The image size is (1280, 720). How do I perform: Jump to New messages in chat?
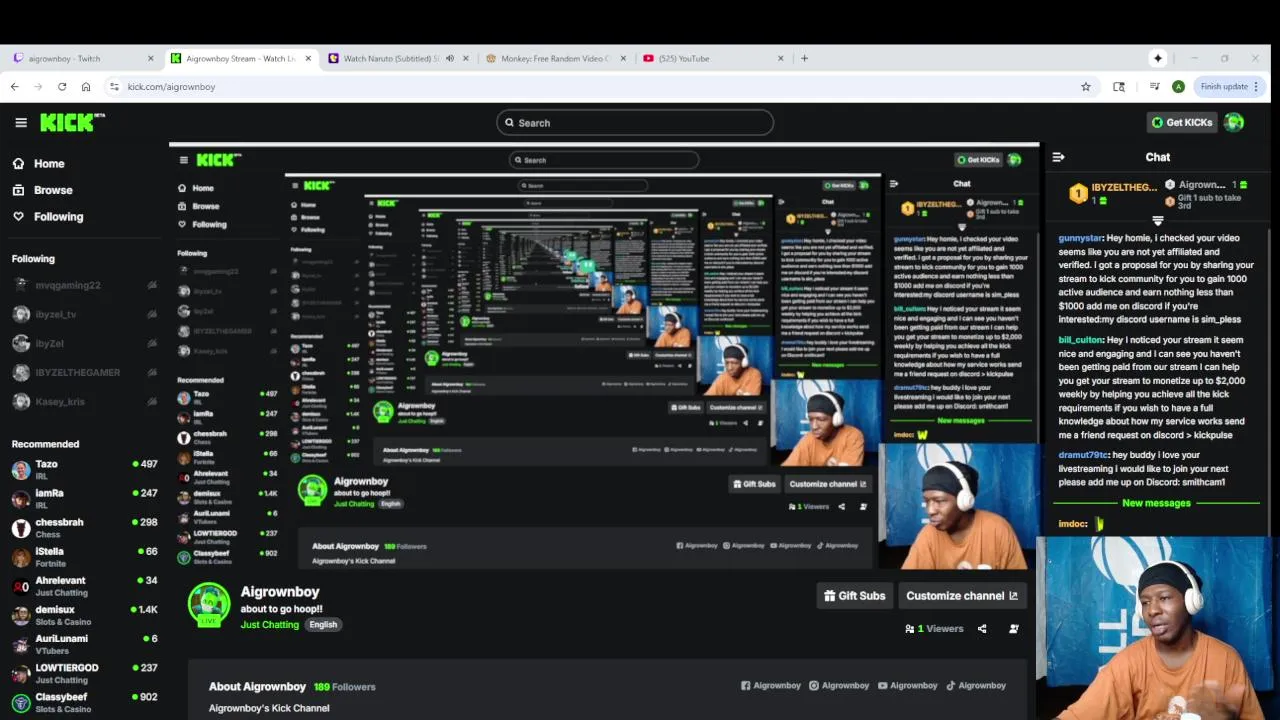pyautogui.click(x=1156, y=503)
